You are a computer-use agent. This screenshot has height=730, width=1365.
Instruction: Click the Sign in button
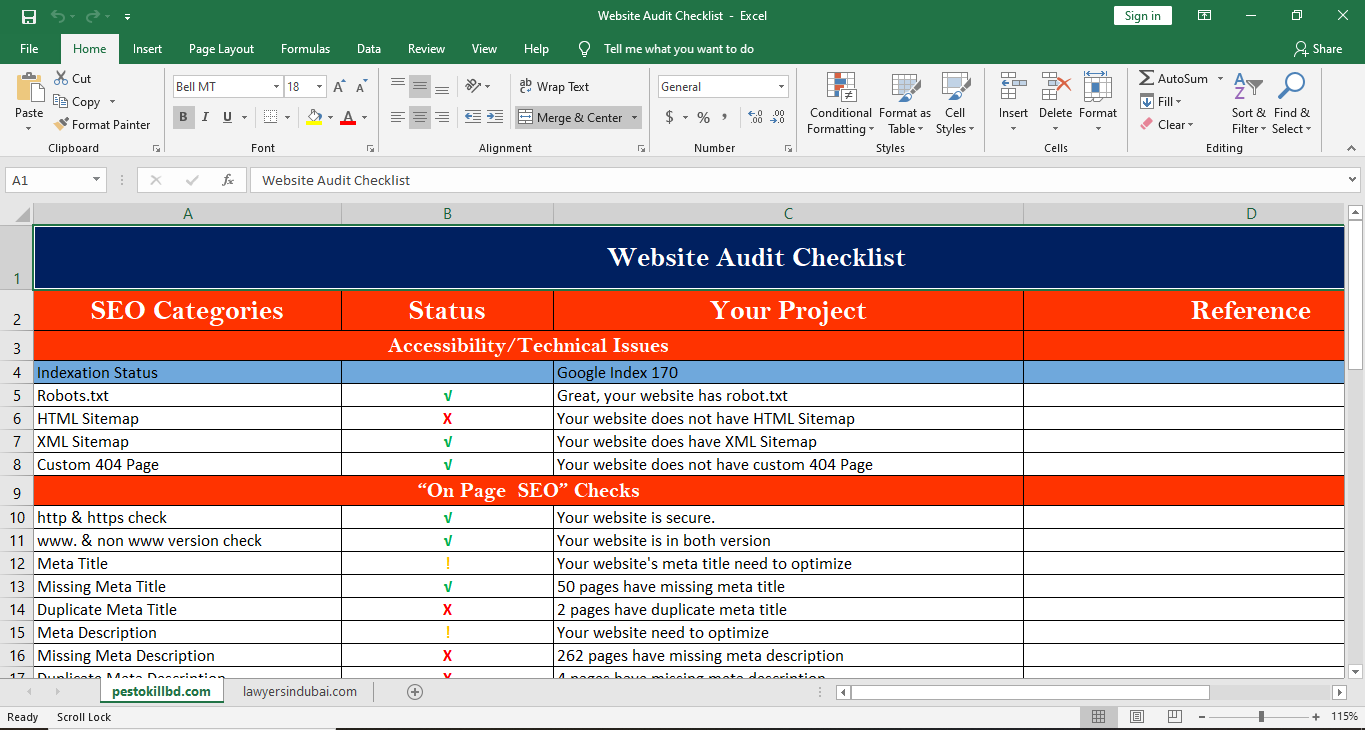click(x=1142, y=16)
